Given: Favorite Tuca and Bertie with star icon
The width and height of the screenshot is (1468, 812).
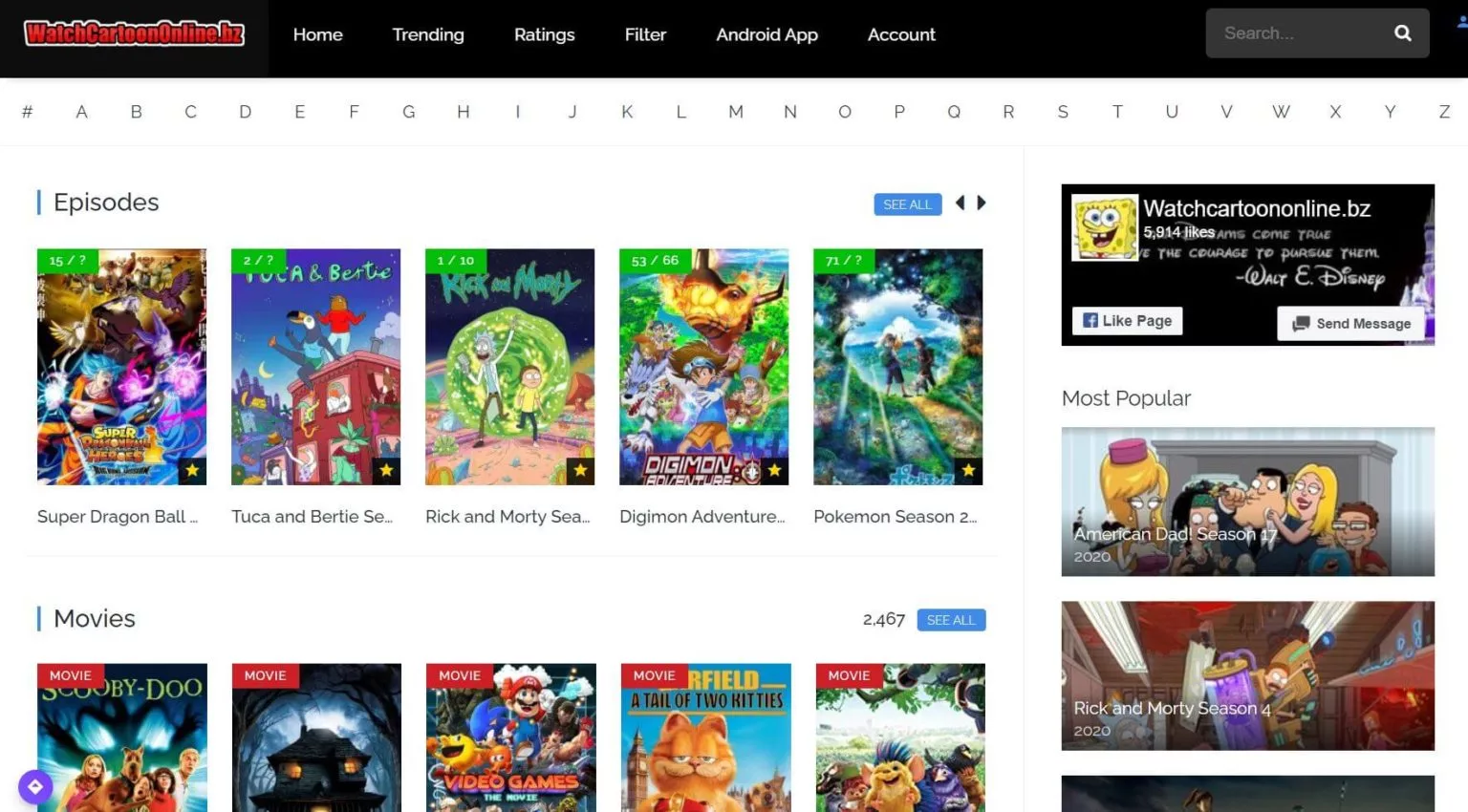Looking at the screenshot, I should pyautogui.click(x=386, y=470).
